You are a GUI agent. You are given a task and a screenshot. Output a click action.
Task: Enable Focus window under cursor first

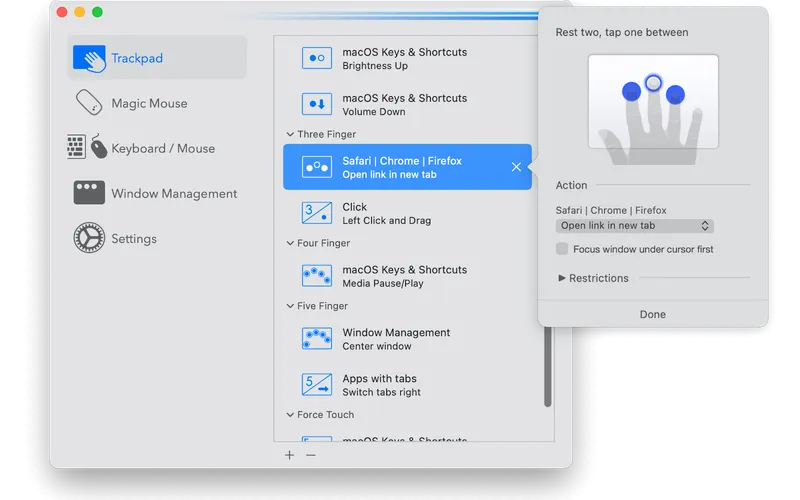(562, 249)
